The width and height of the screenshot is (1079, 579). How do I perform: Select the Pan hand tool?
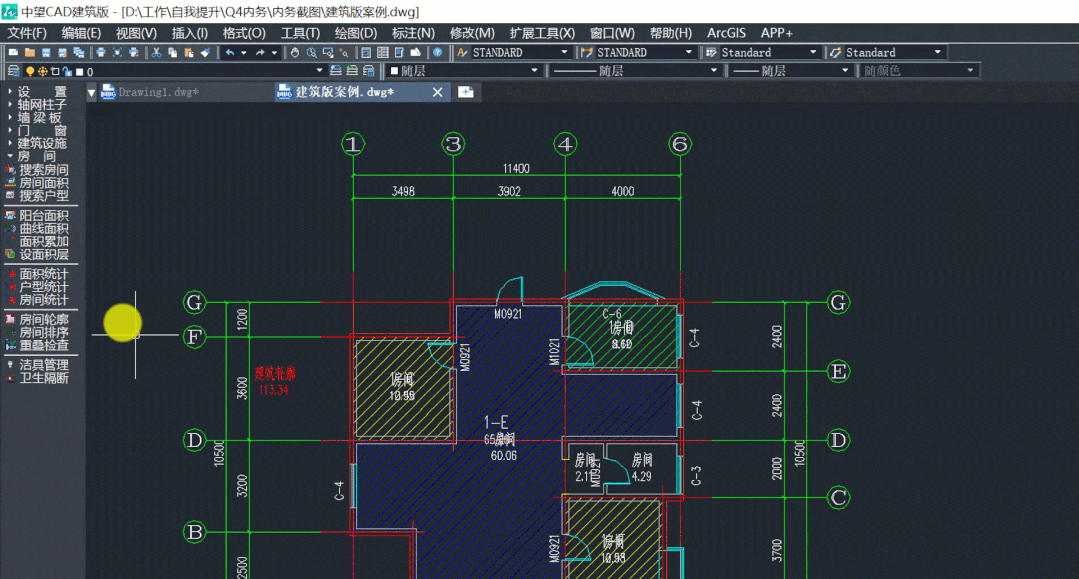pos(295,52)
